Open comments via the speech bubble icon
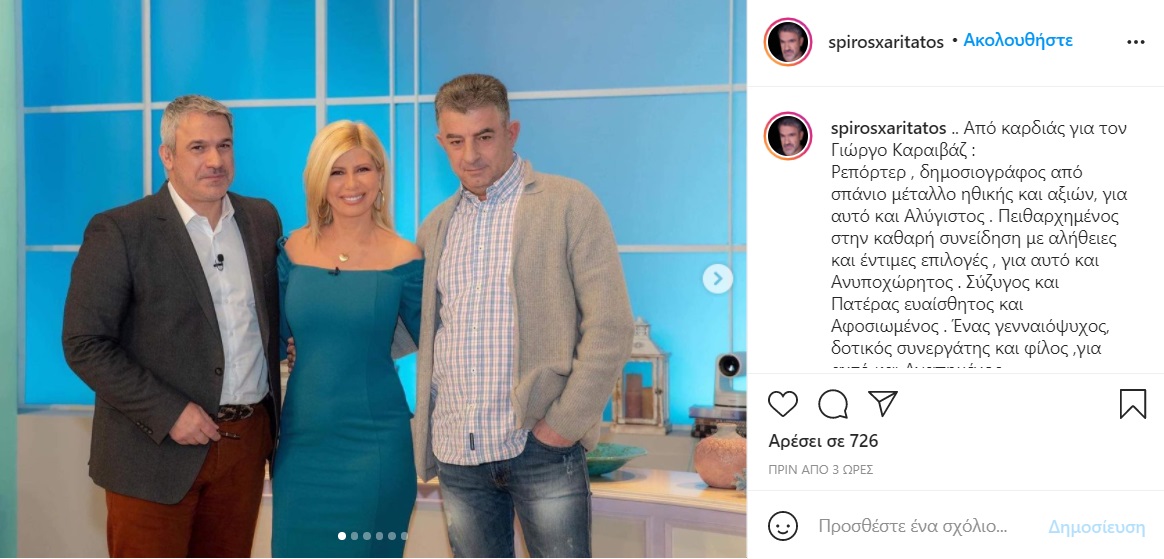 tap(833, 404)
